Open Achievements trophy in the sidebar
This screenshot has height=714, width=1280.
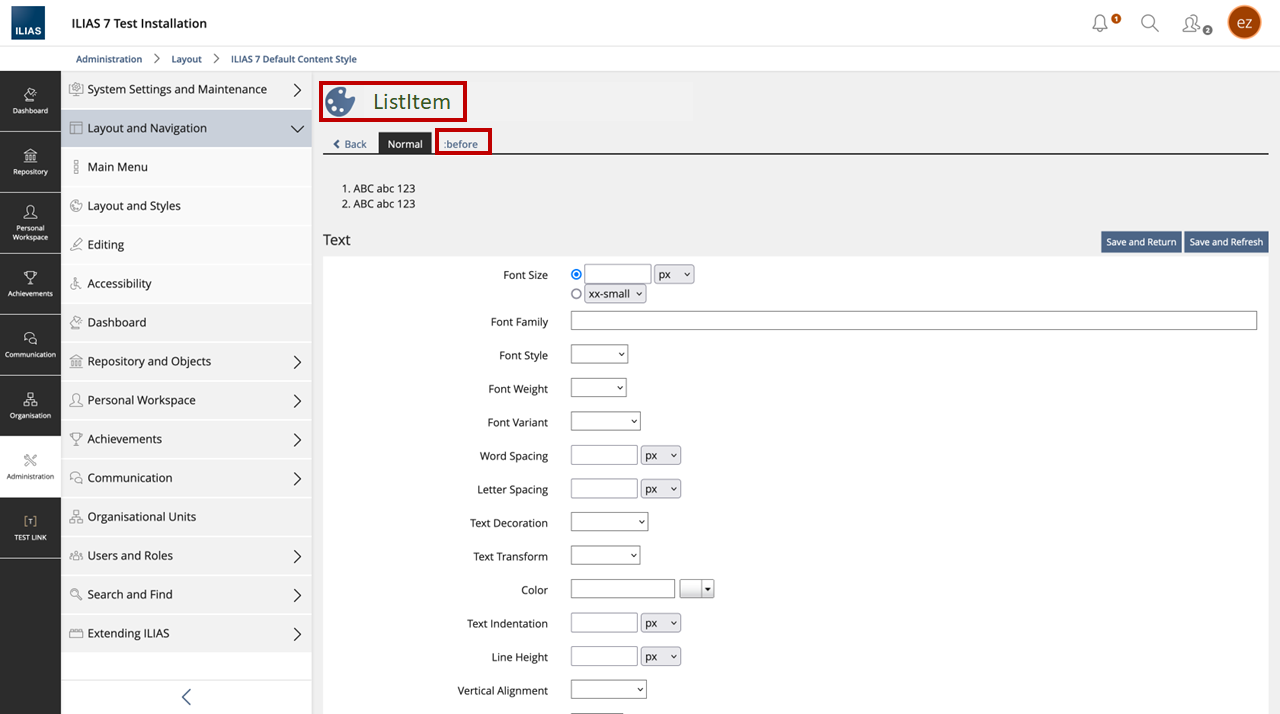click(x=30, y=283)
